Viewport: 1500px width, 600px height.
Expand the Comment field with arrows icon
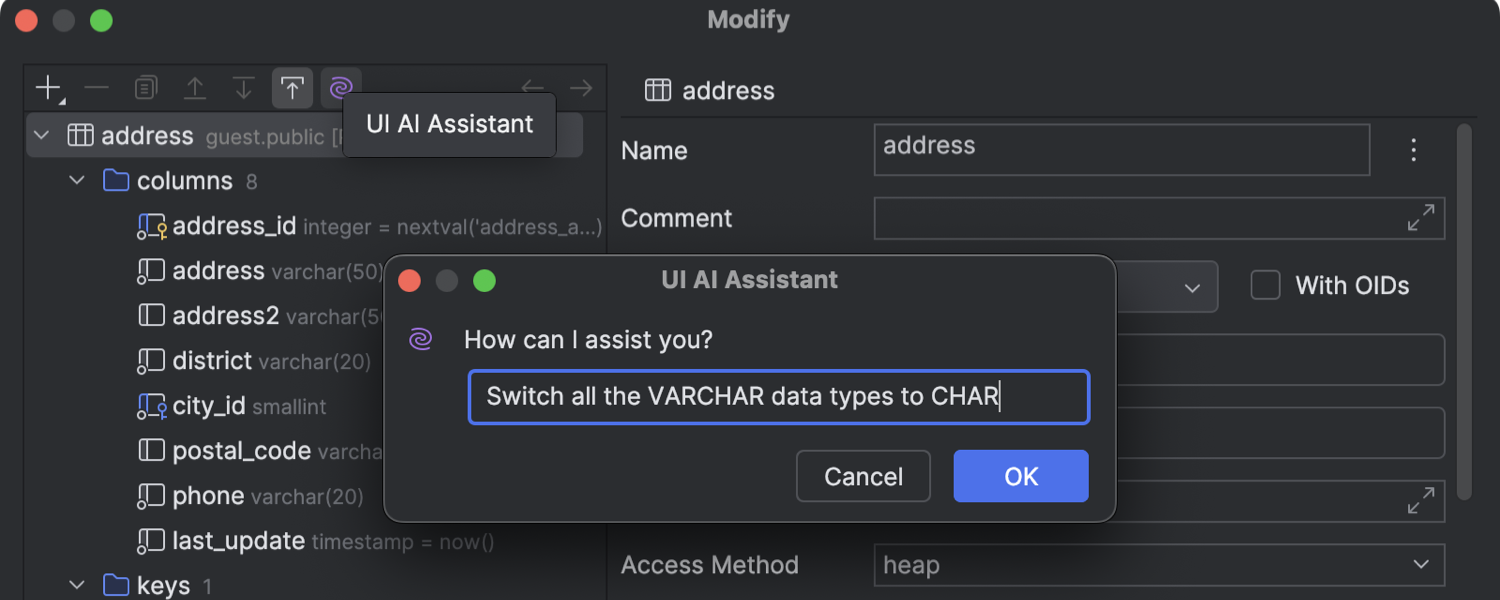(x=1421, y=218)
